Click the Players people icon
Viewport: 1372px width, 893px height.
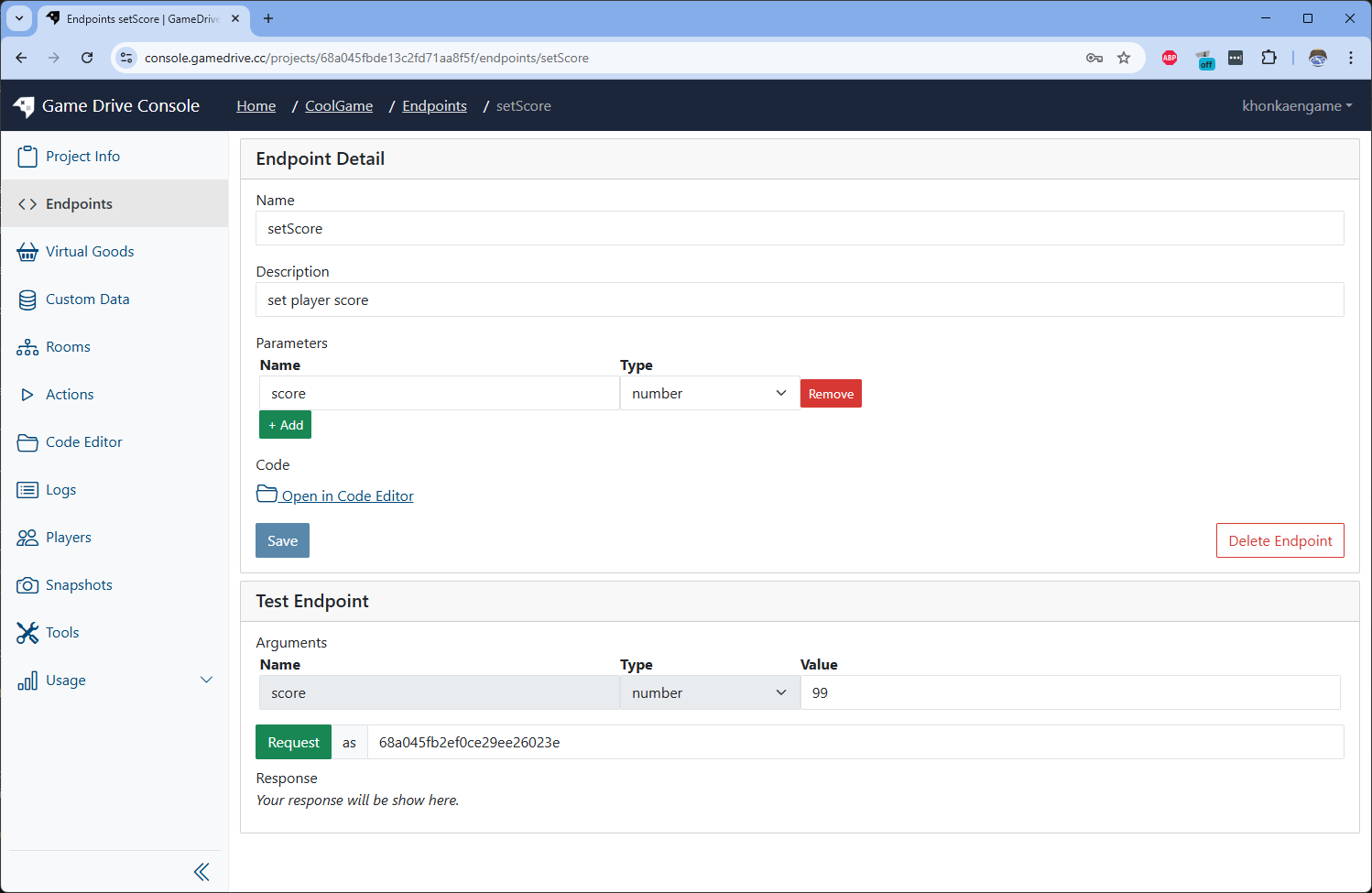tap(27, 538)
